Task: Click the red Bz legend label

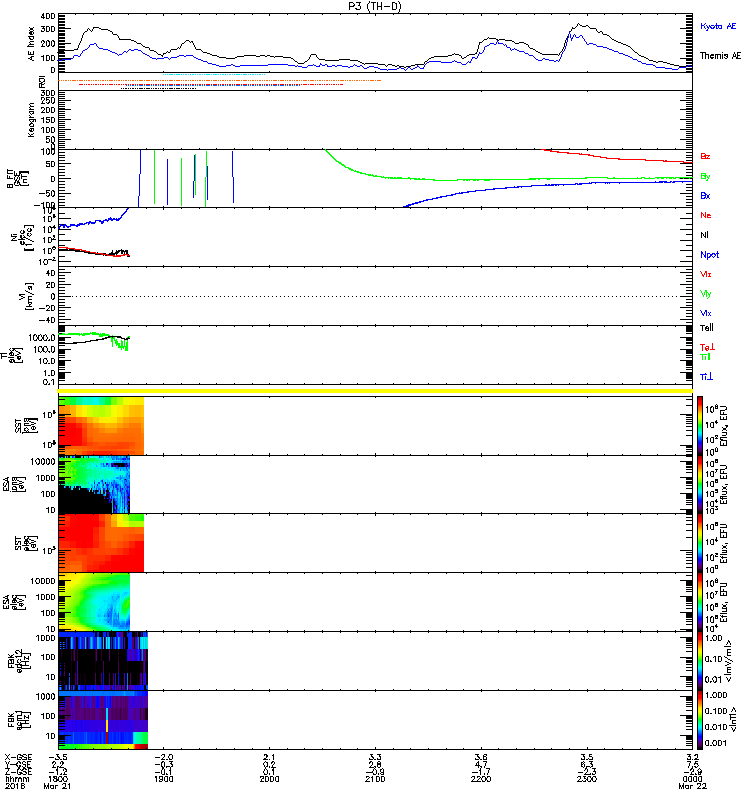Action: [x=706, y=156]
